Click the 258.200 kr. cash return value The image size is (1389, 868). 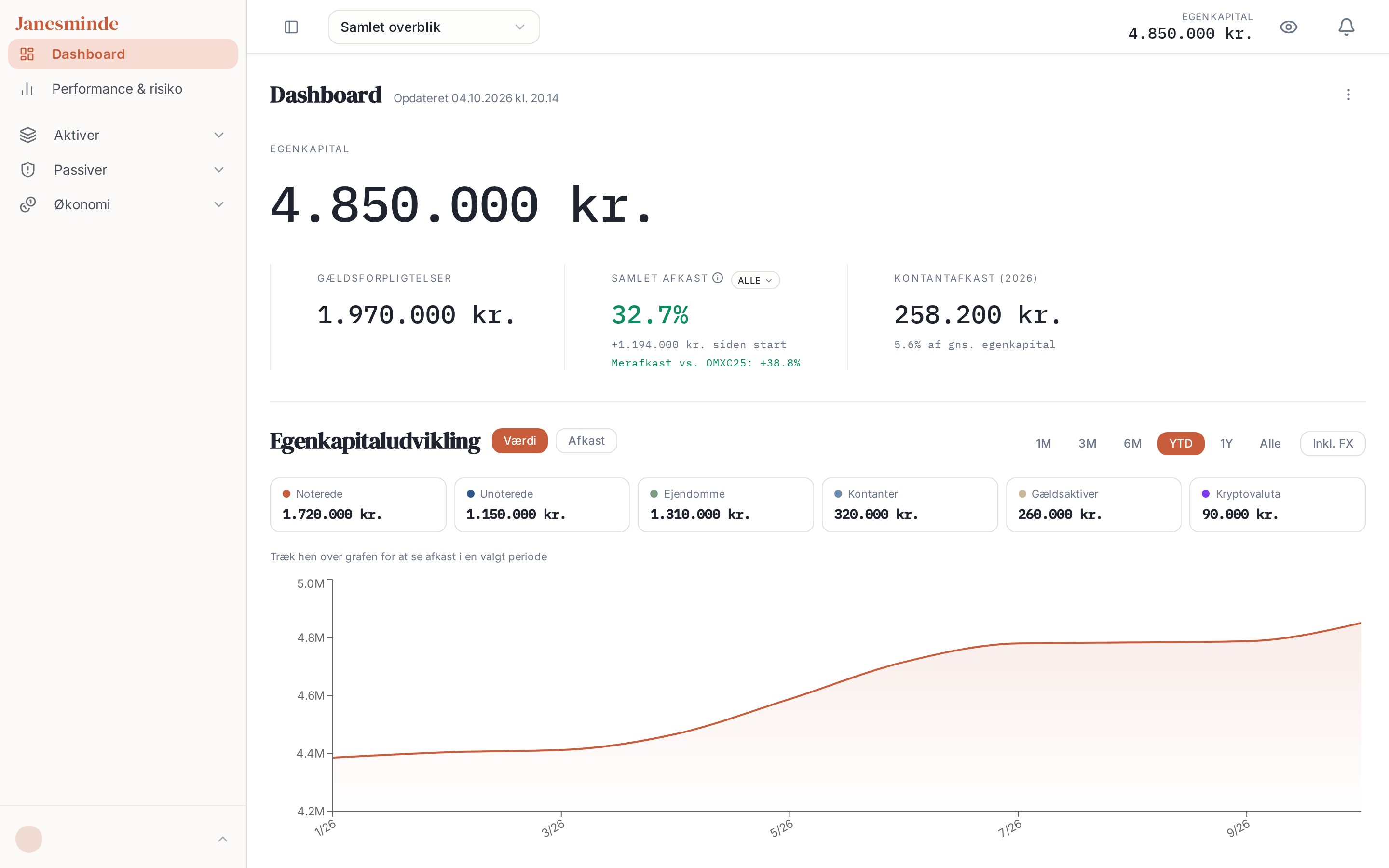point(978,314)
